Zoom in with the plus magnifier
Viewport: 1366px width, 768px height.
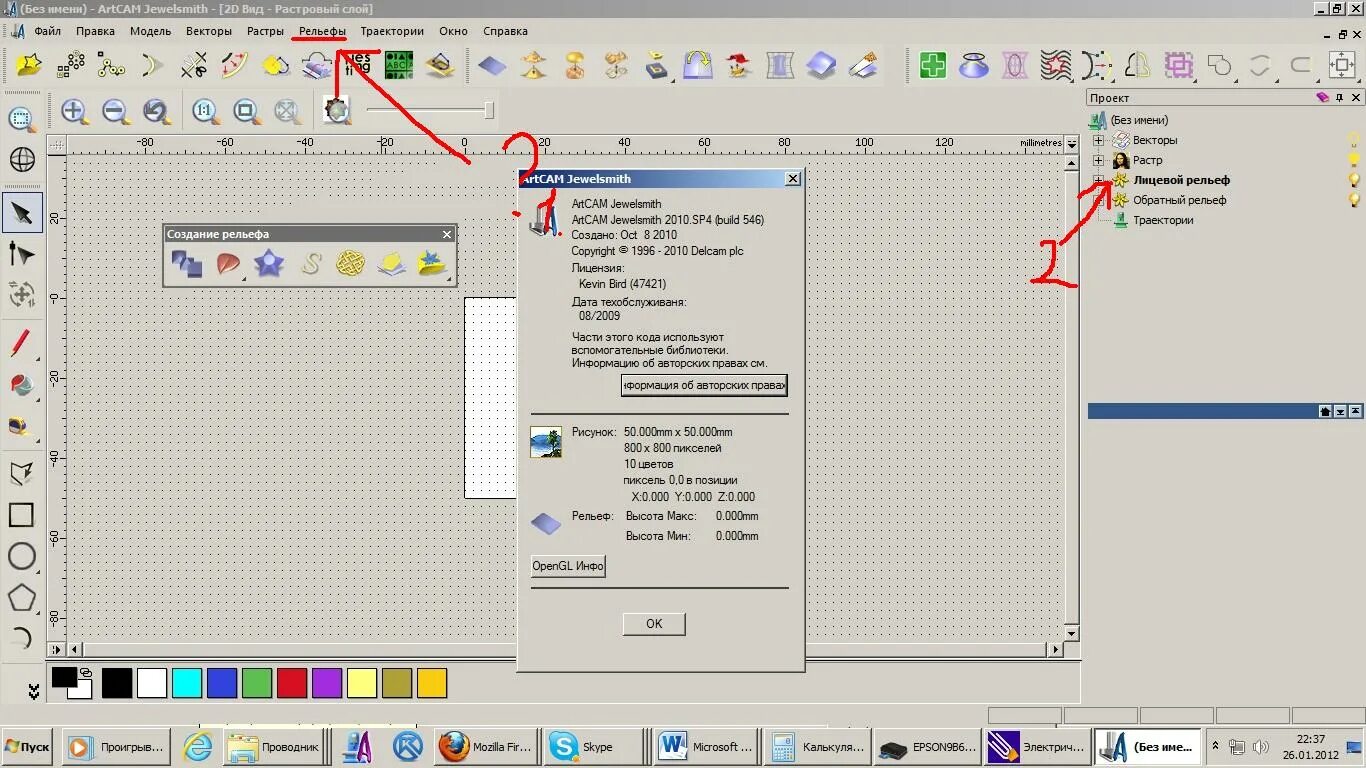74,110
